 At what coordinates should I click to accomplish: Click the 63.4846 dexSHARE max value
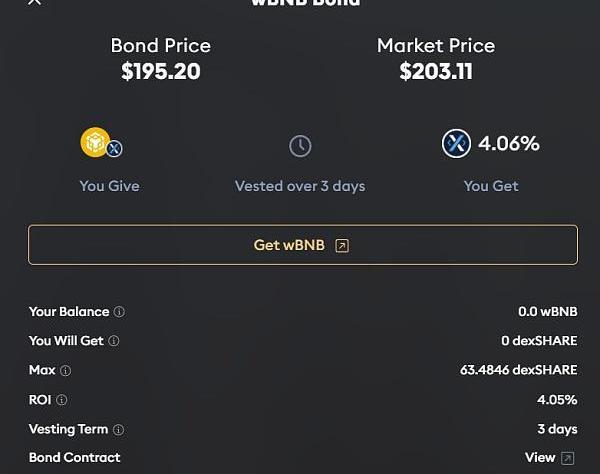[x=518, y=370]
